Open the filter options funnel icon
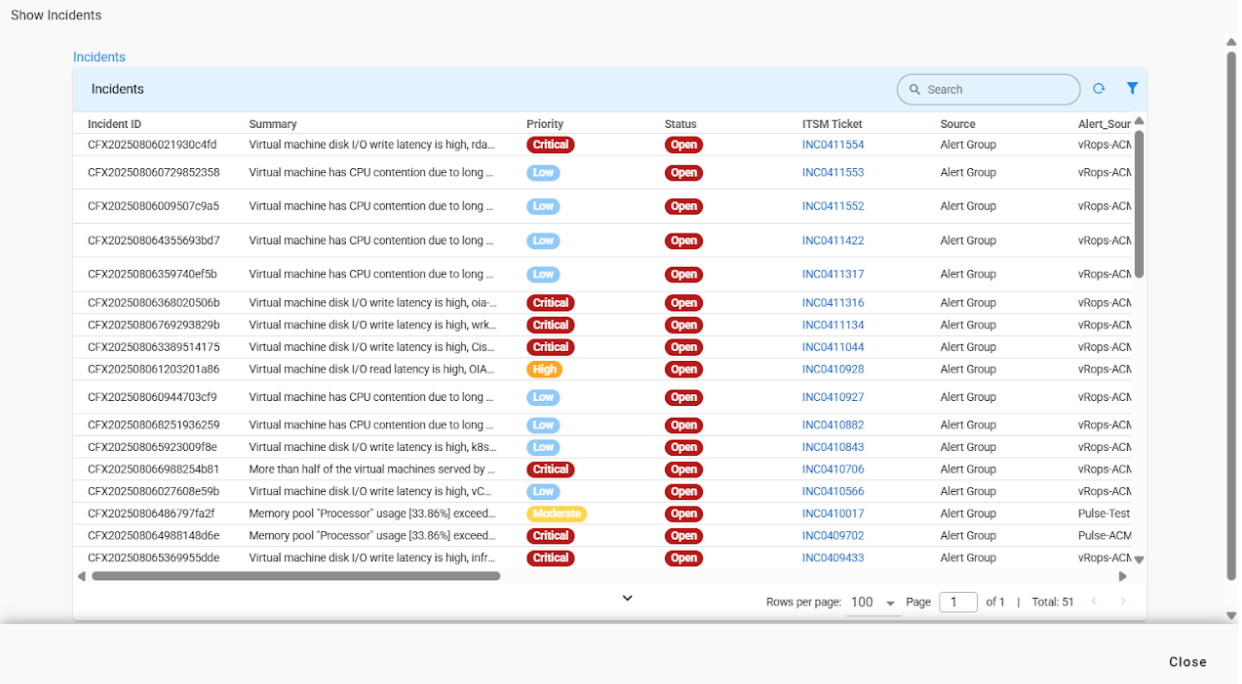This screenshot has width=1242, height=684. (1132, 88)
